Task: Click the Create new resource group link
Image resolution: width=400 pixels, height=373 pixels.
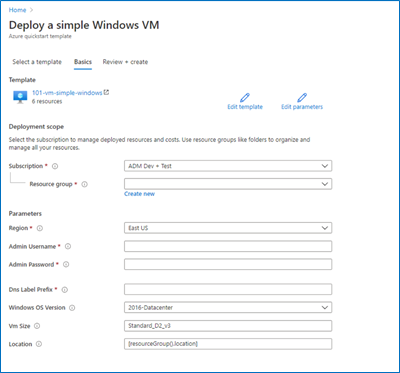Action: click(139, 194)
